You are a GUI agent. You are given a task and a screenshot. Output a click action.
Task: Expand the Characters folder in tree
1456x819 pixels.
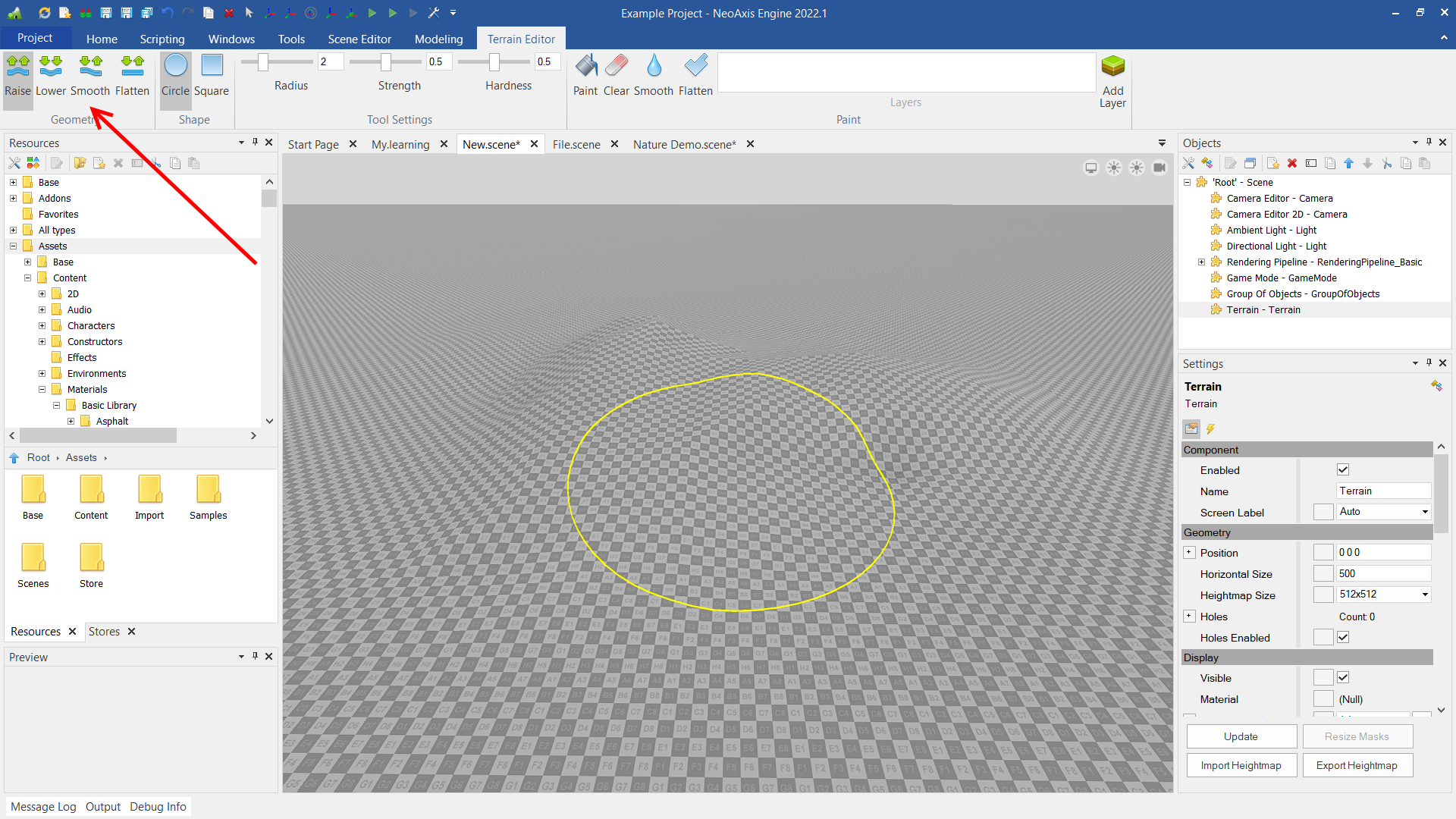(42, 326)
